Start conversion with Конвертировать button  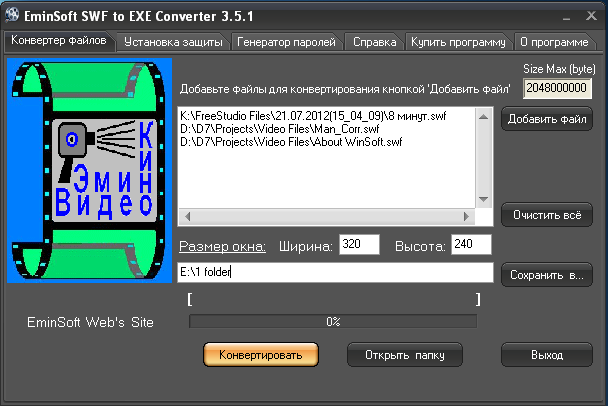[261, 354]
